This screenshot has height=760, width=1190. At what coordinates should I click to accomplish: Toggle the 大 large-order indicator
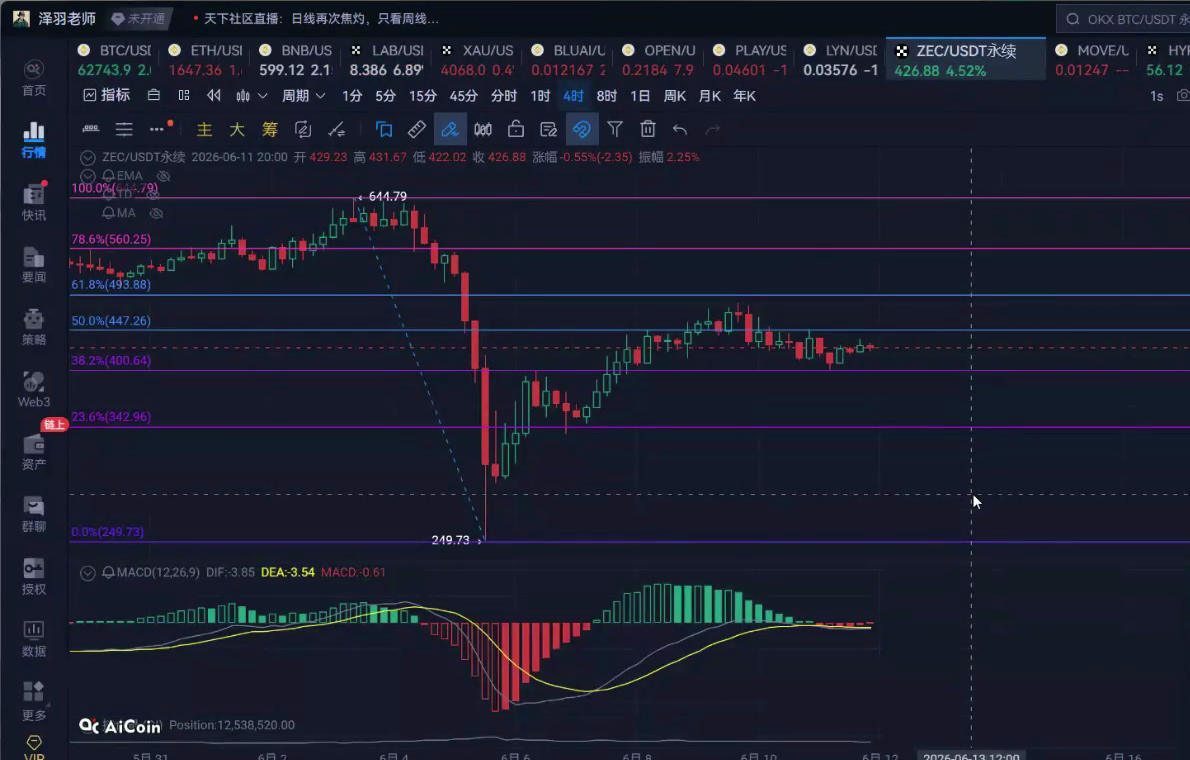click(x=237, y=129)
